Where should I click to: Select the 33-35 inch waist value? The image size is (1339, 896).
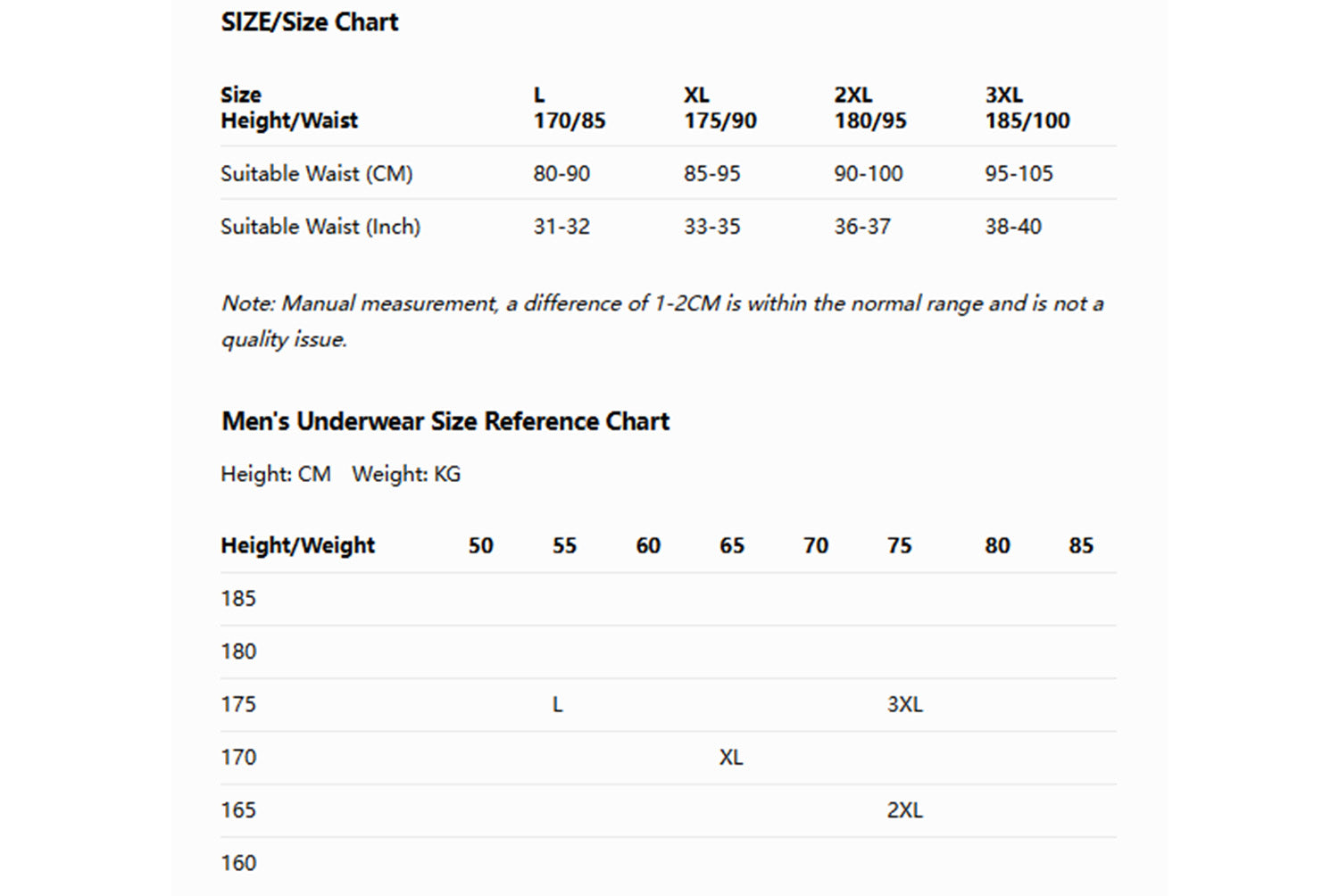(711, 226)
